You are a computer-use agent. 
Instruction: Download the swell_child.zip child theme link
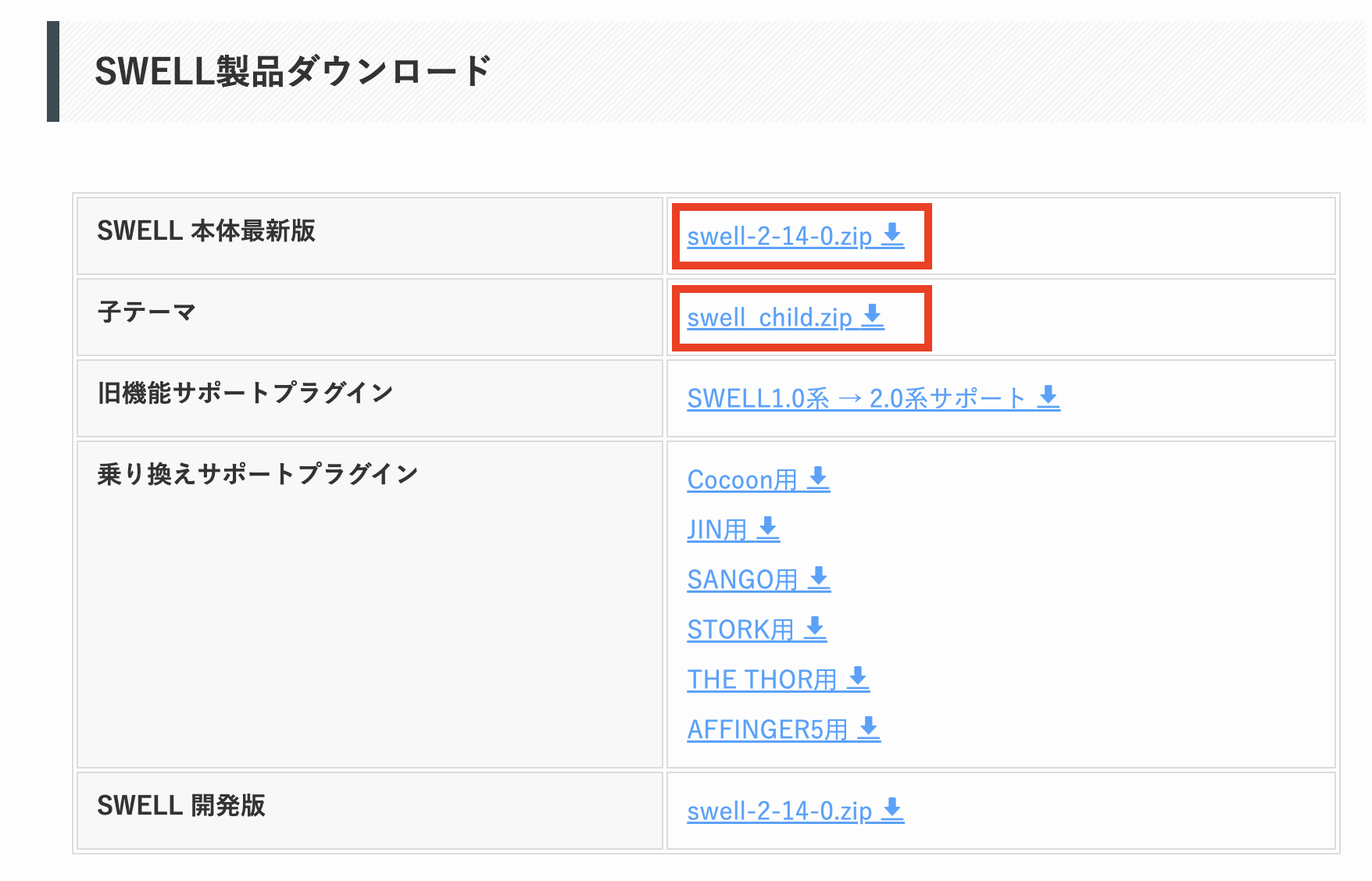point(770,317)
